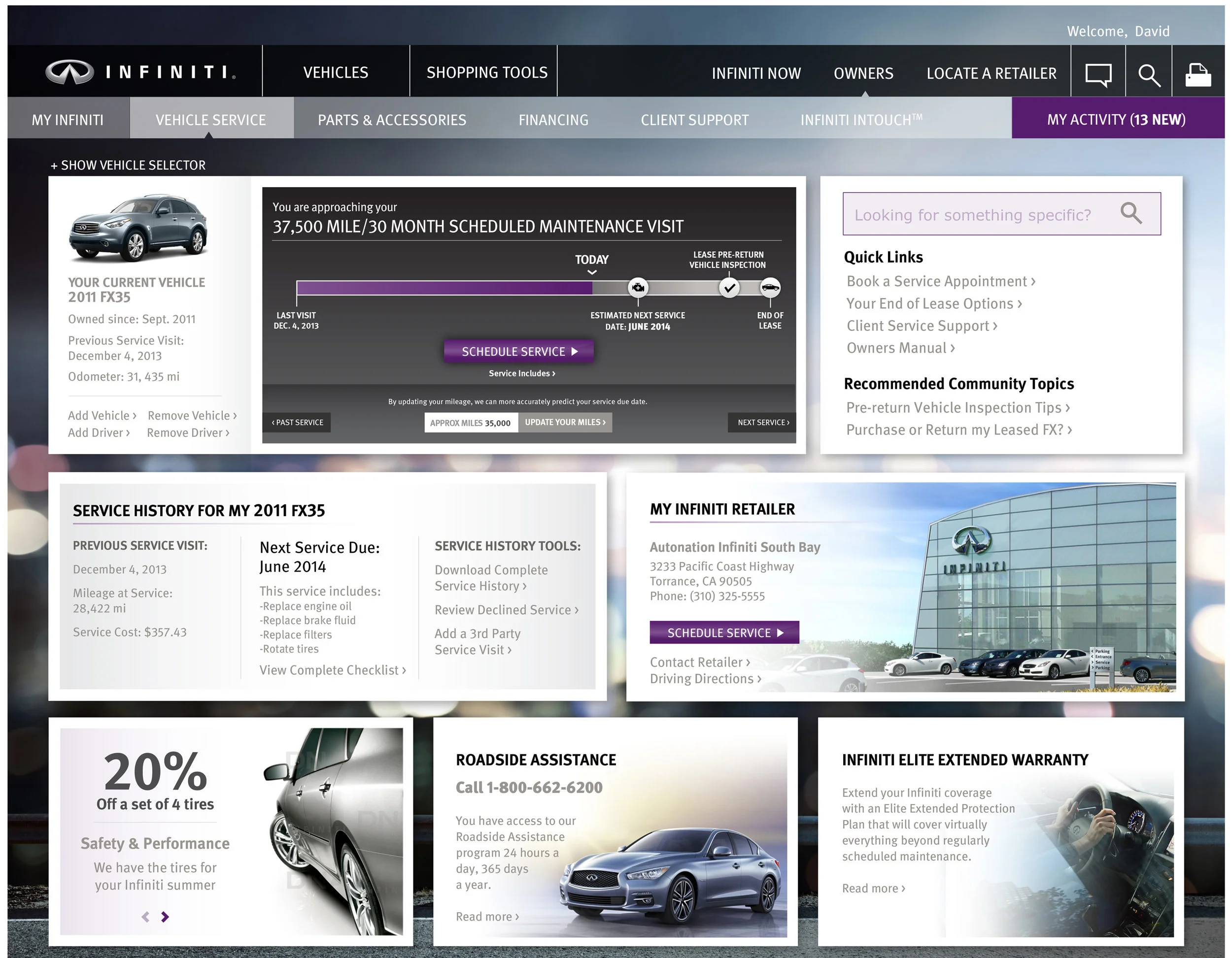Click the checkmark lease inspection marker
The height and width of the screenshot is (958, 1232).
click(x=729, y=288)
